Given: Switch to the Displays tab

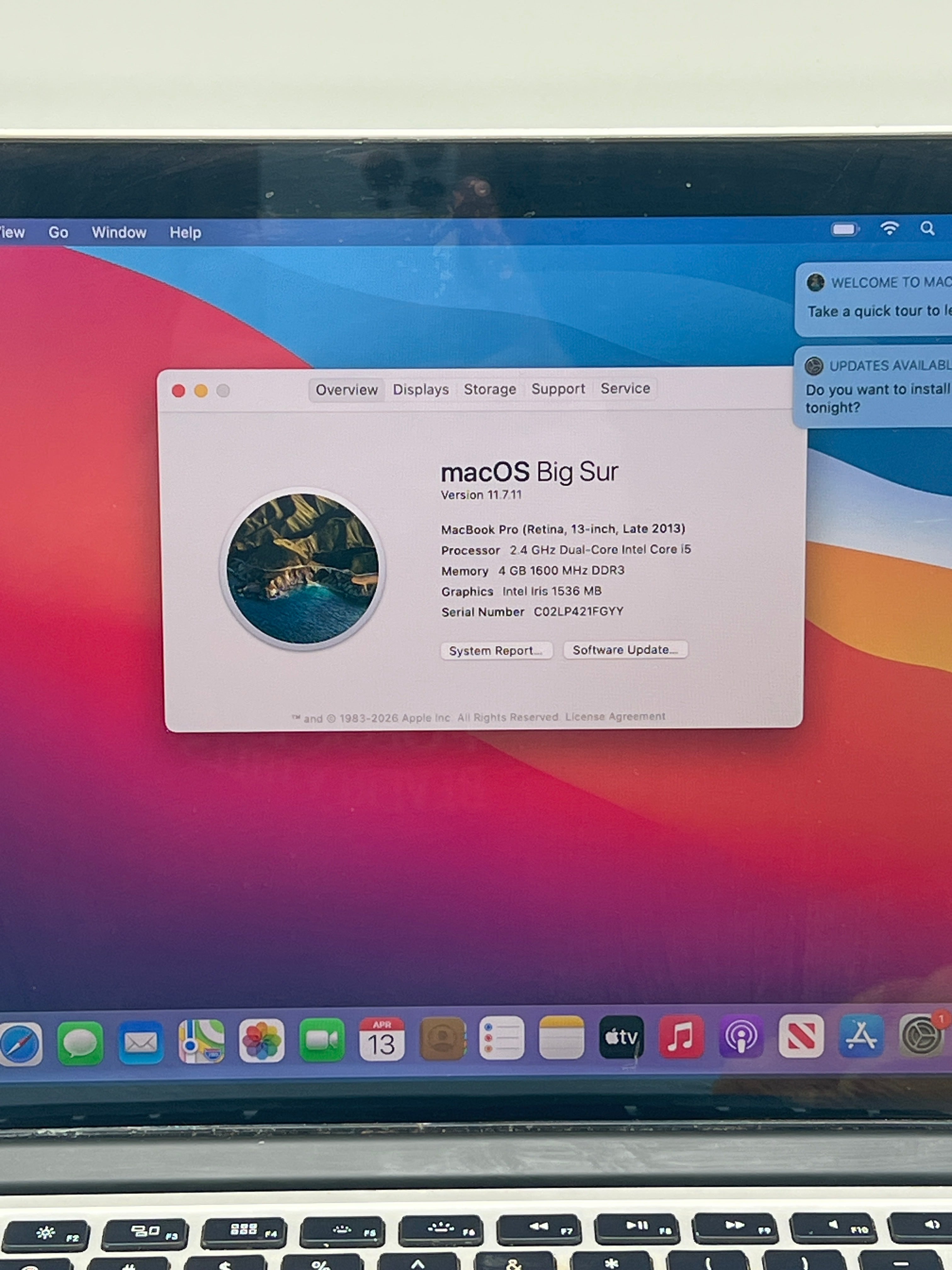Looking at the screenshot, I should 421,389.
